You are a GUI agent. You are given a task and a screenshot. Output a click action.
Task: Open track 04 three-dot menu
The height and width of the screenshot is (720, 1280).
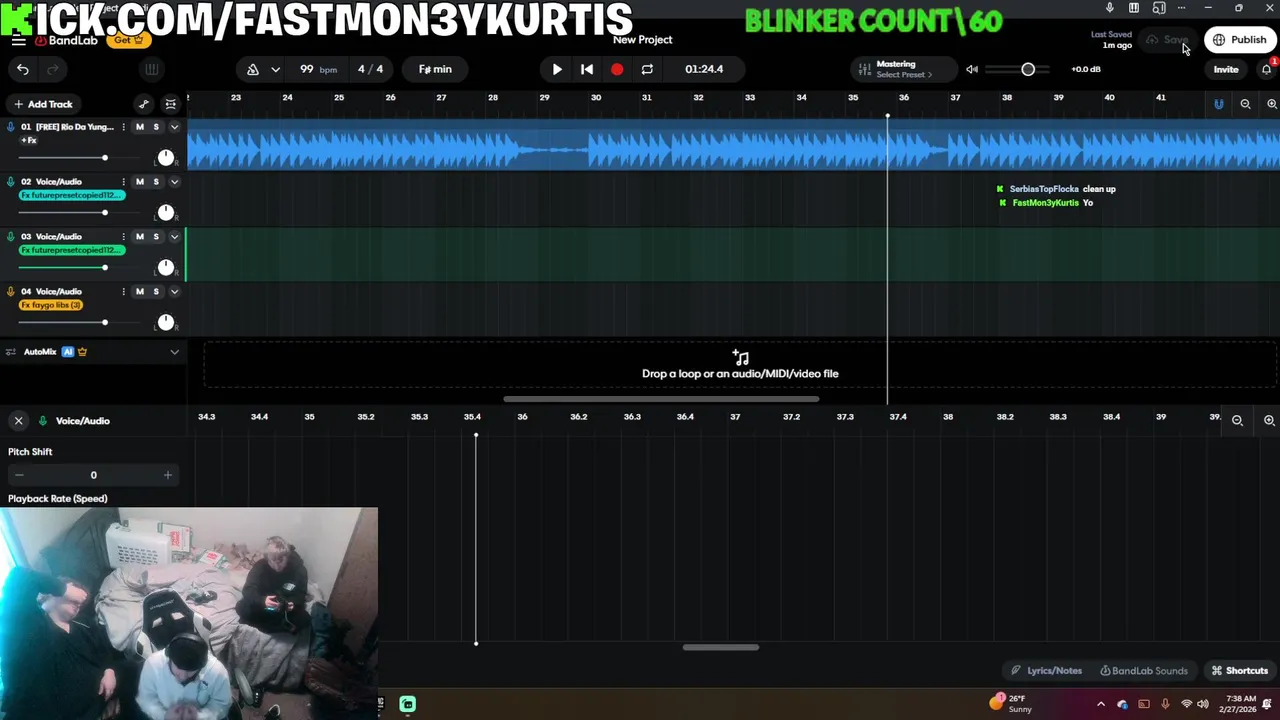124,292
